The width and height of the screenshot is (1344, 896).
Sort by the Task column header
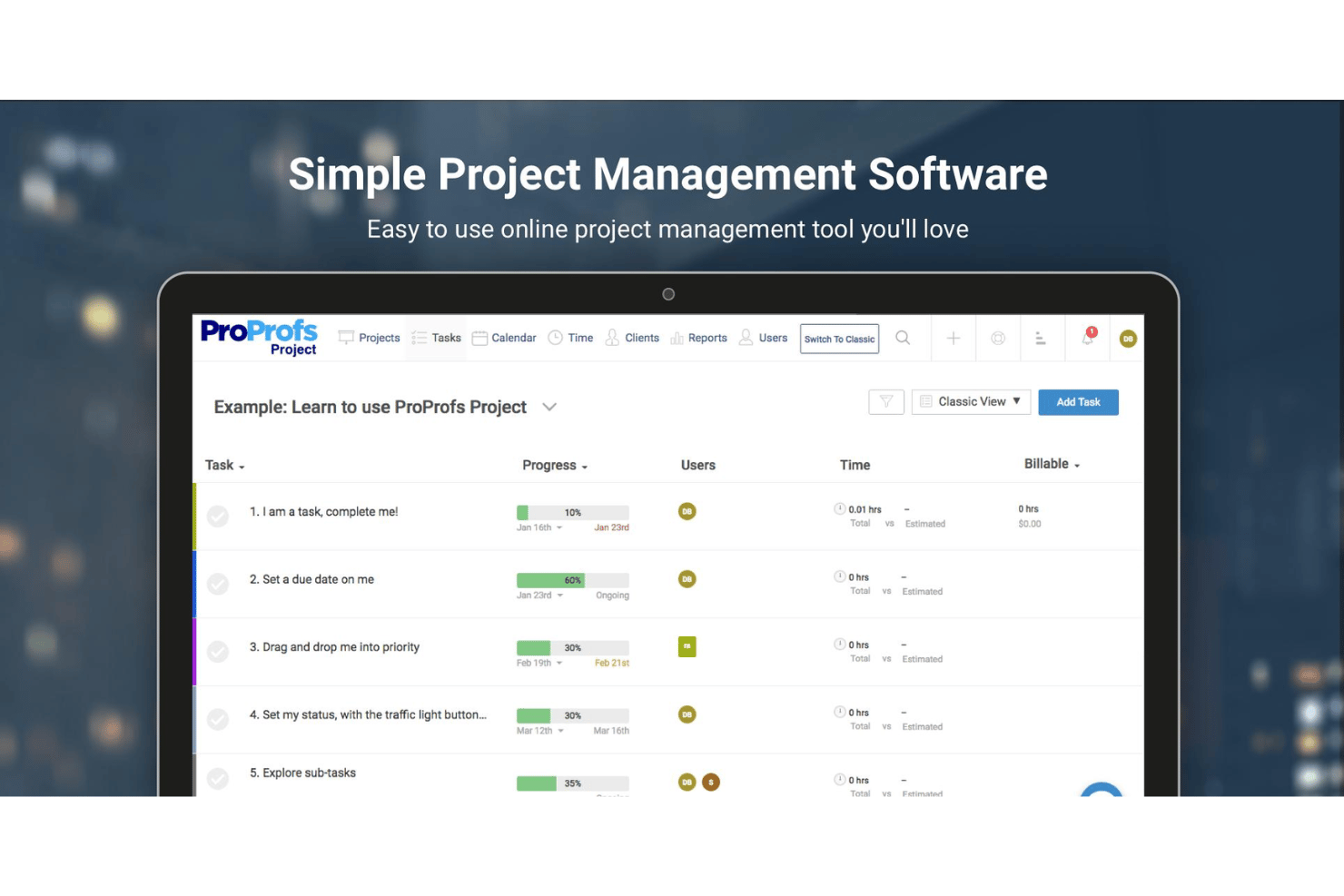point(224,465)
